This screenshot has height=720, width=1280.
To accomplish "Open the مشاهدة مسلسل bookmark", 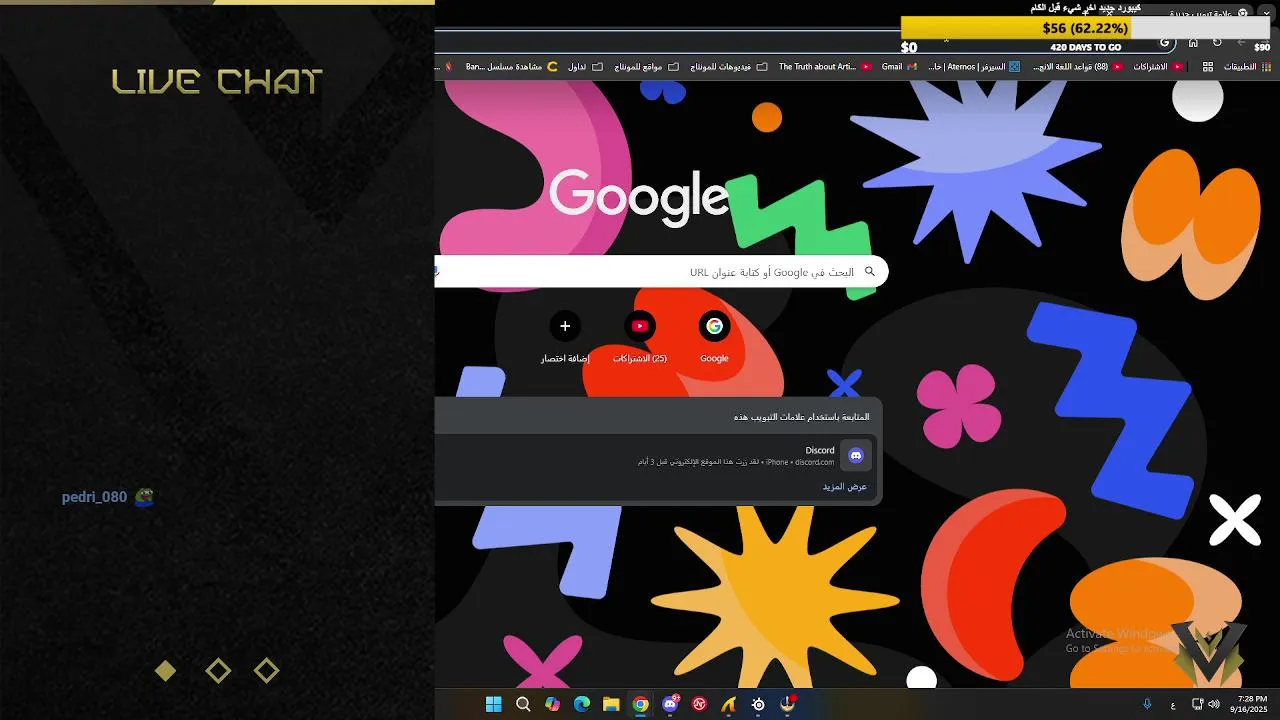I will (x=511, y=67).
